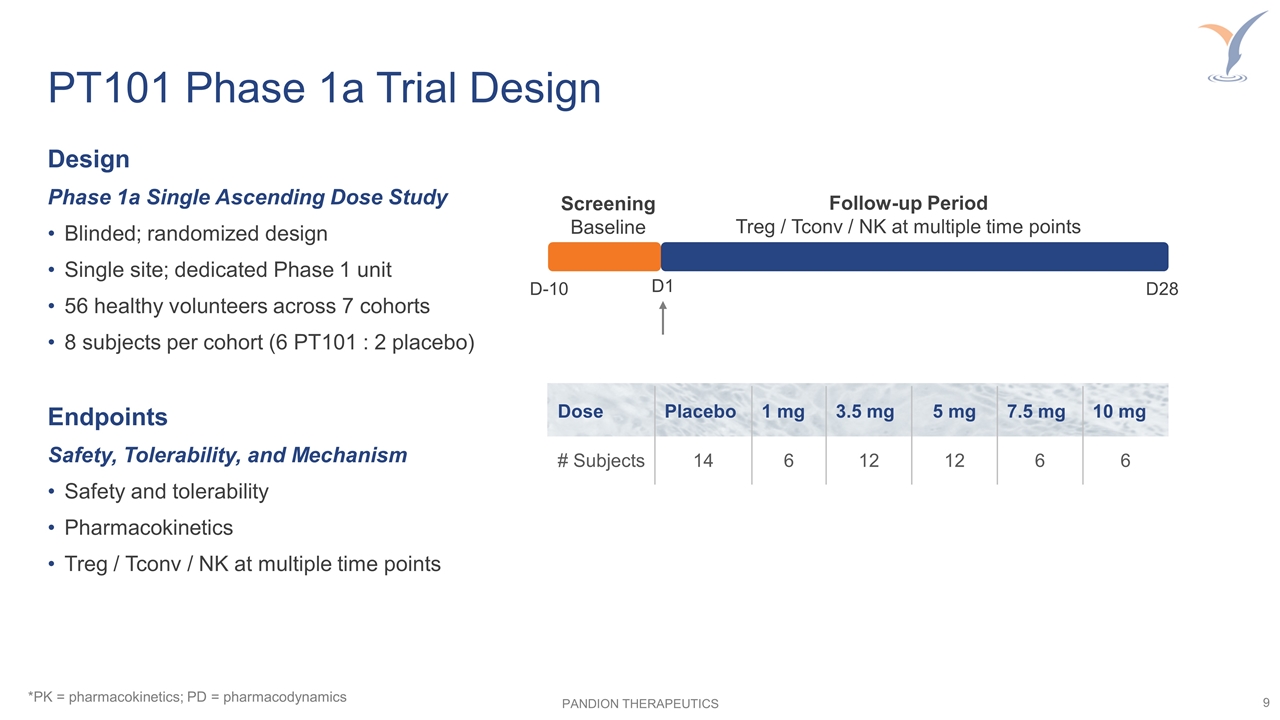Click the D28 timeline label
The image size is (1280, 720).
[1162, 290]
